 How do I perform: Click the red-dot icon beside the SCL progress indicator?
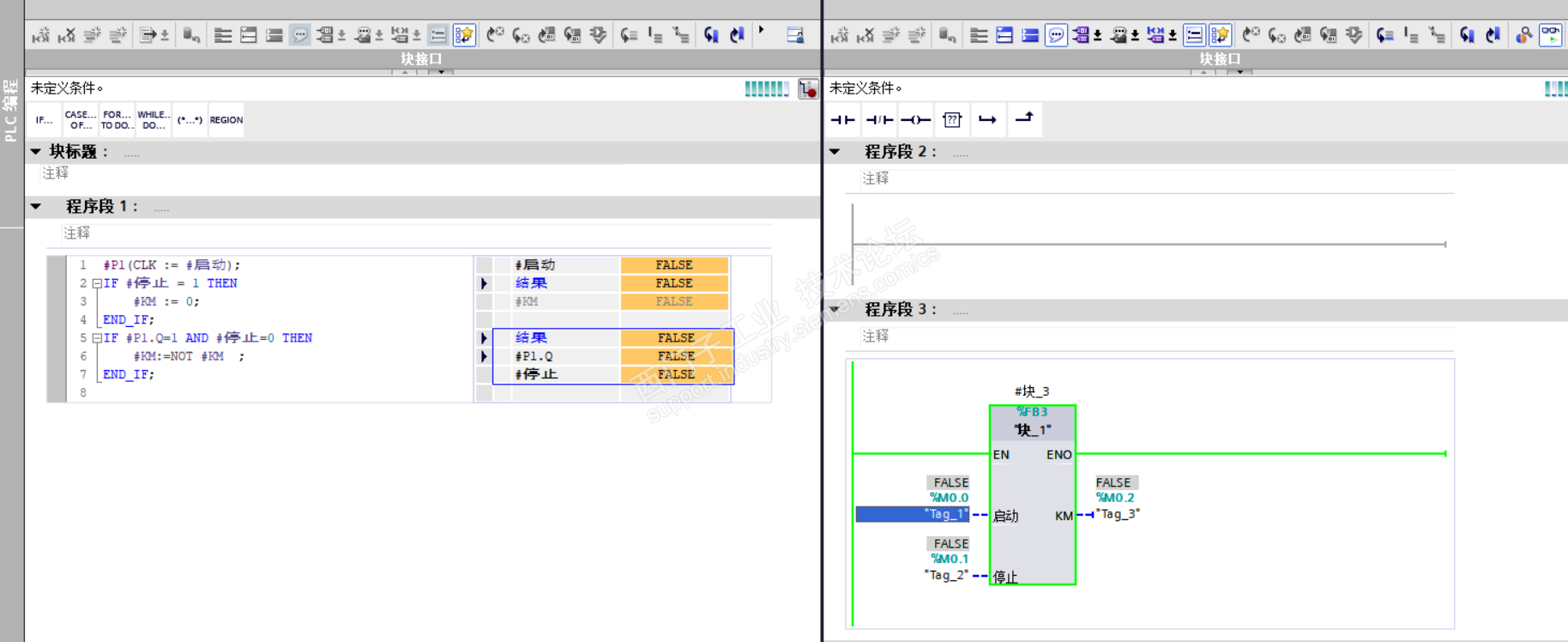coord(807,88)
